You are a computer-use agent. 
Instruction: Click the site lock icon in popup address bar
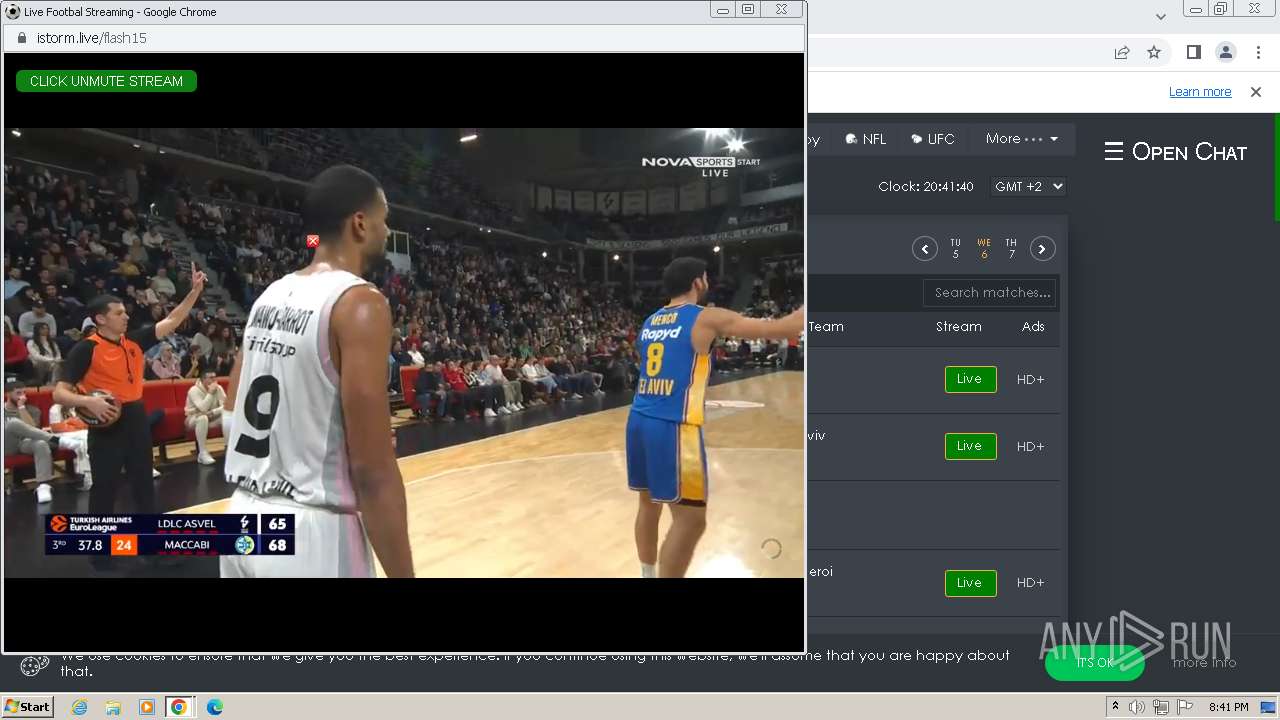click(x=21, y=38)
